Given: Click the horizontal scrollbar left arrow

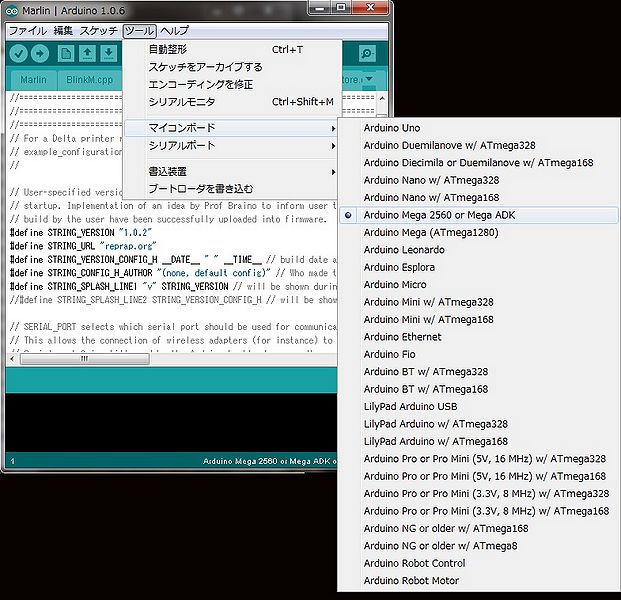Looking at the screenshot, I should coord(12,359).
